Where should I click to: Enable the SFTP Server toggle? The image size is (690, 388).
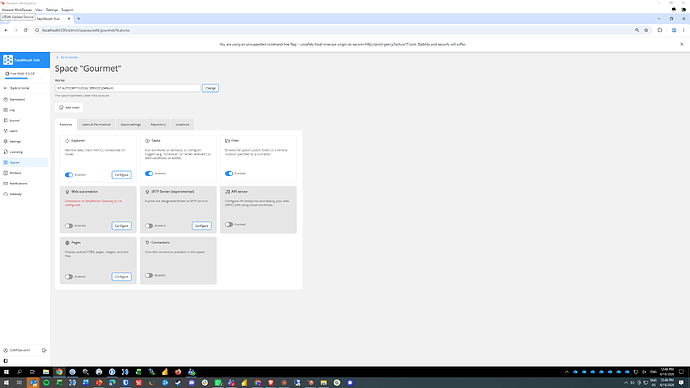(x=149, y=226)
